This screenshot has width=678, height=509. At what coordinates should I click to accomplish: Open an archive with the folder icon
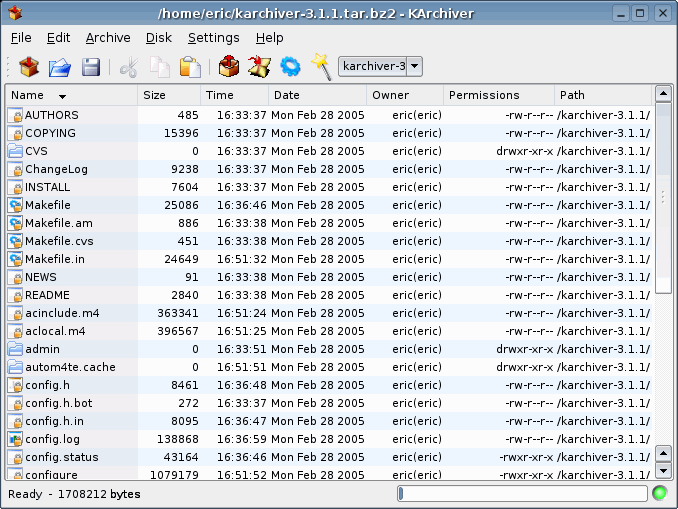point(60,67)
